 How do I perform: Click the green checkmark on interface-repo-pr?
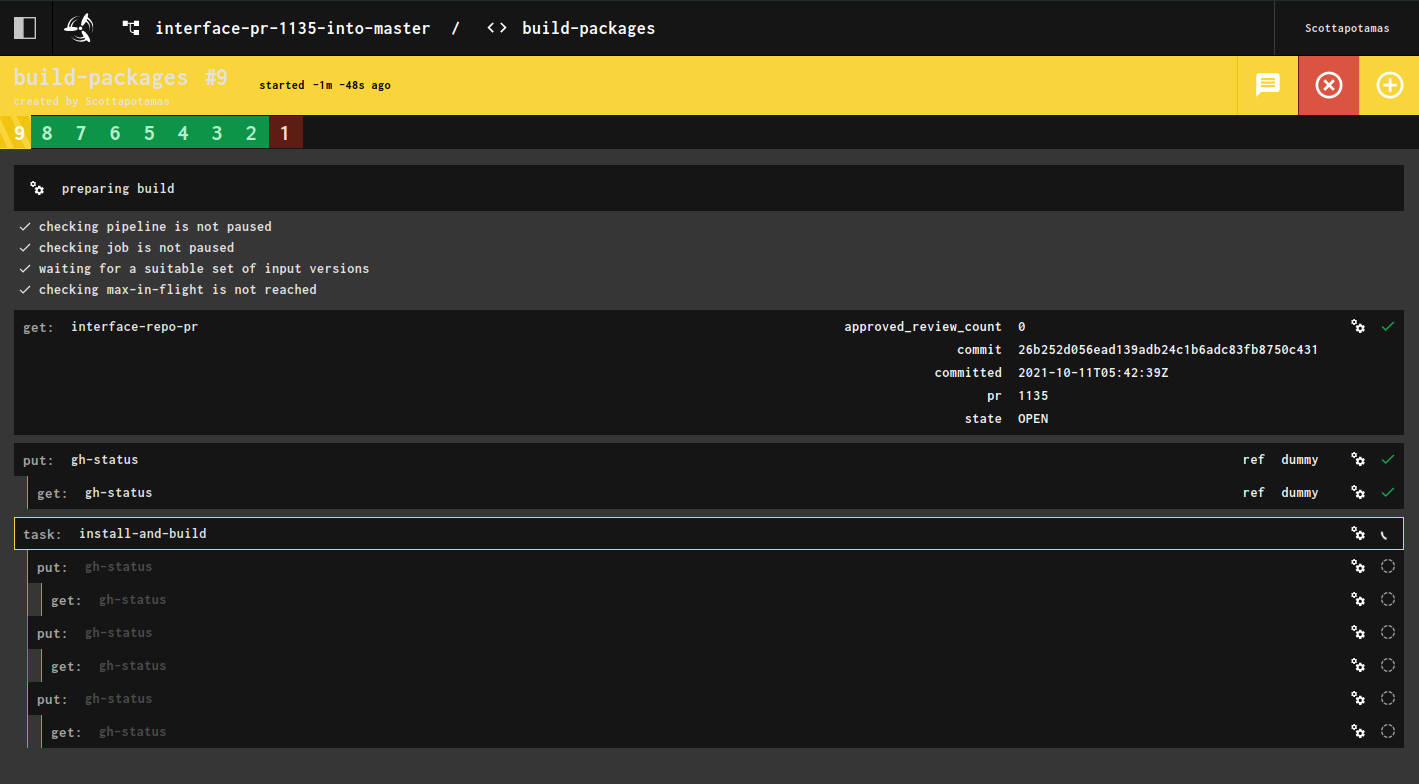1388,326
